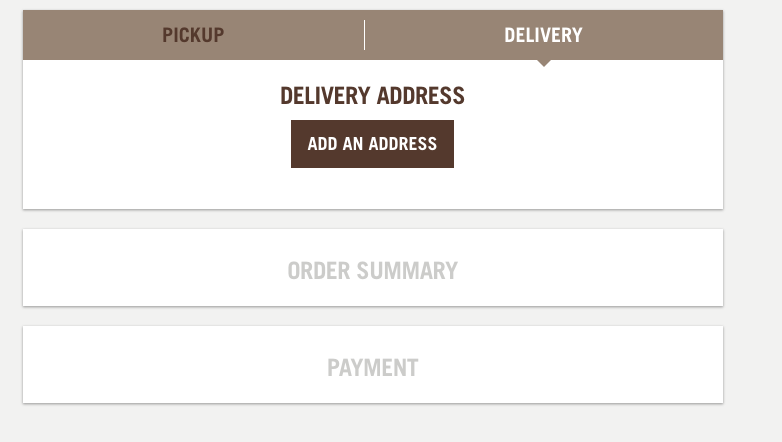The width and height of the screenshot is (782, 442).
Task: Open the PAYMENT card text
Action: (373, 368)
